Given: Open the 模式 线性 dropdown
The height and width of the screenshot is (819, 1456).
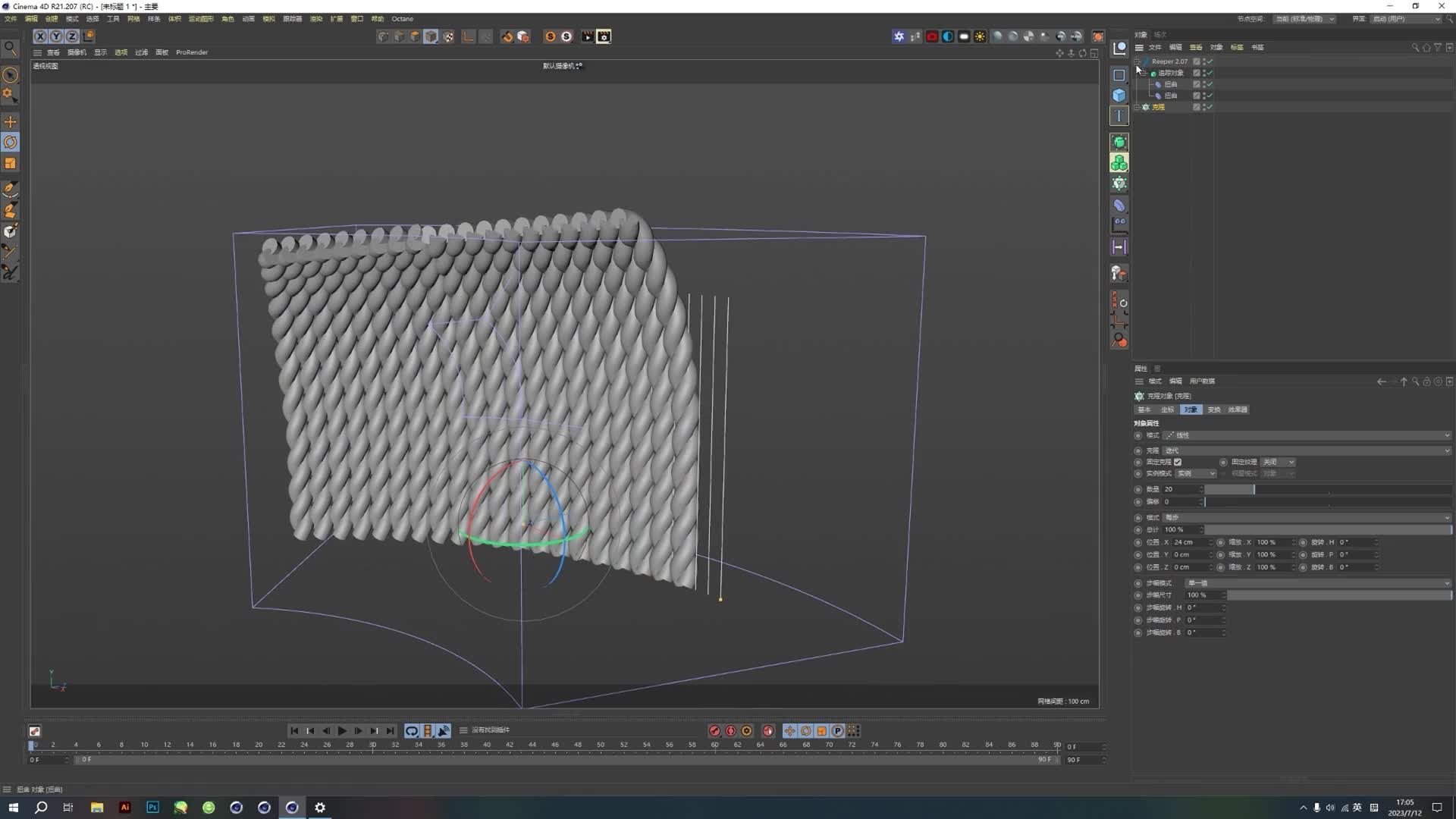Looking at the screenshot, I should click(1307, 435).
